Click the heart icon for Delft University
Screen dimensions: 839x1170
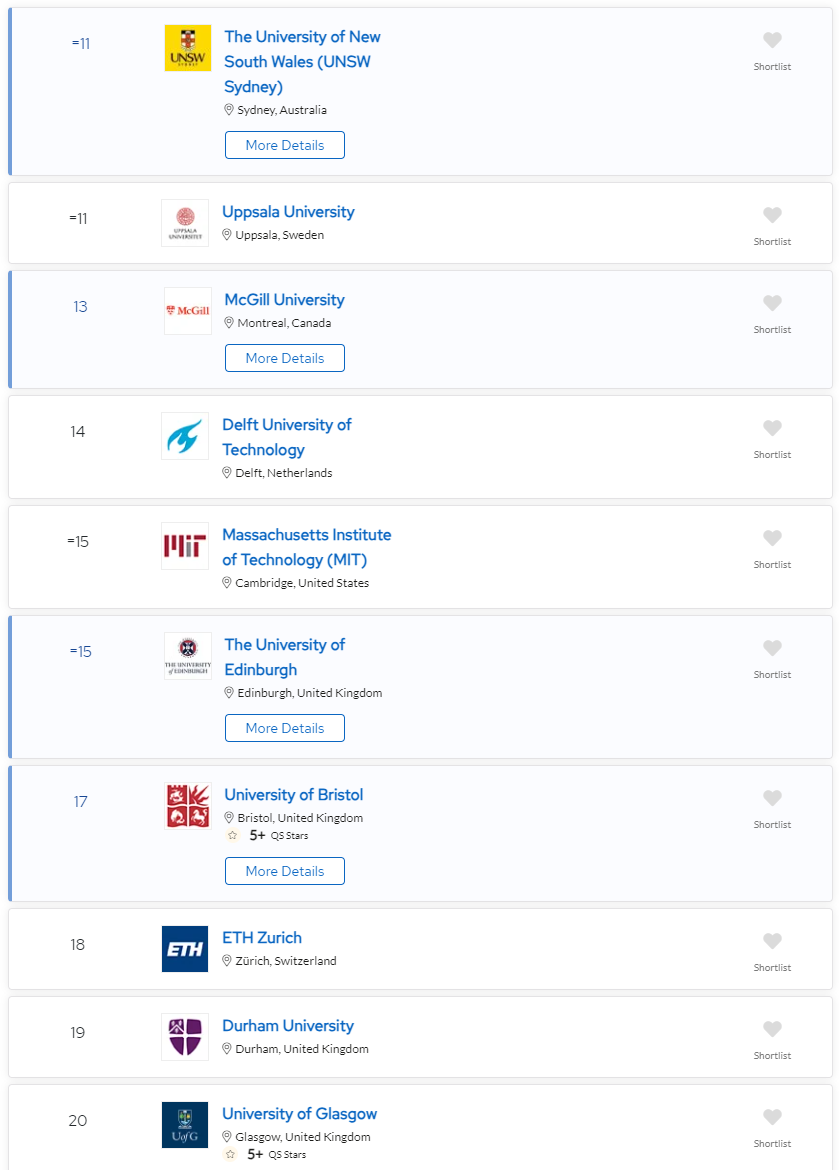pyautogui.click(x=772, y=429)
